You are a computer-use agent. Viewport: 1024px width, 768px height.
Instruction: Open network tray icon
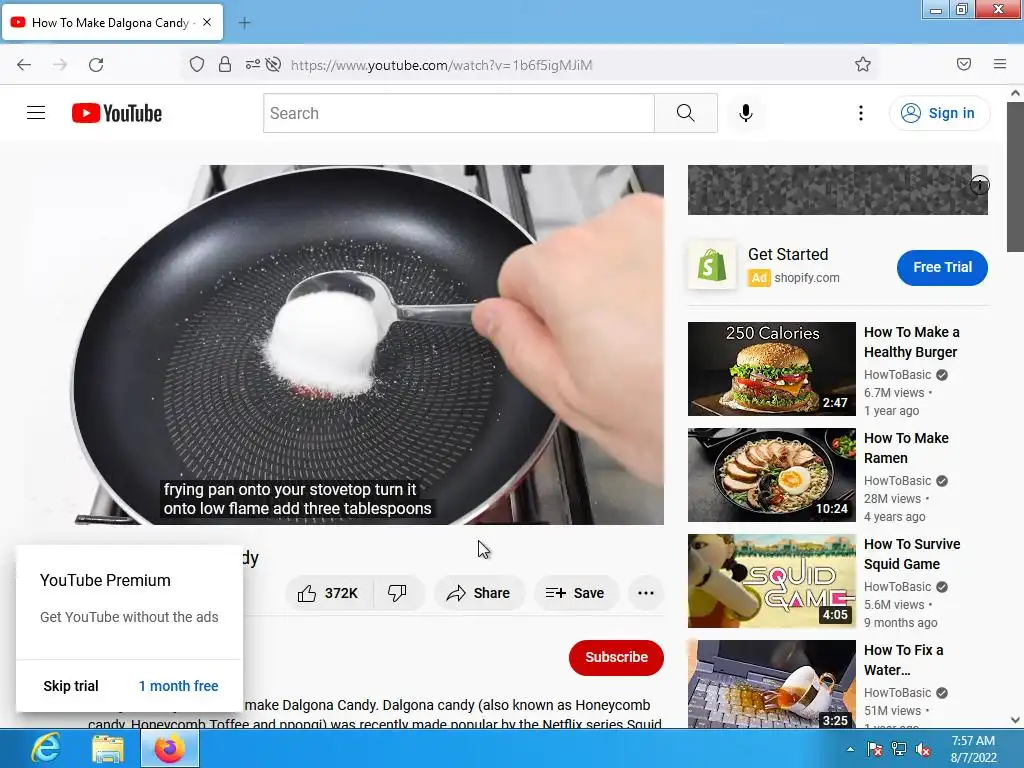(899, 749)
